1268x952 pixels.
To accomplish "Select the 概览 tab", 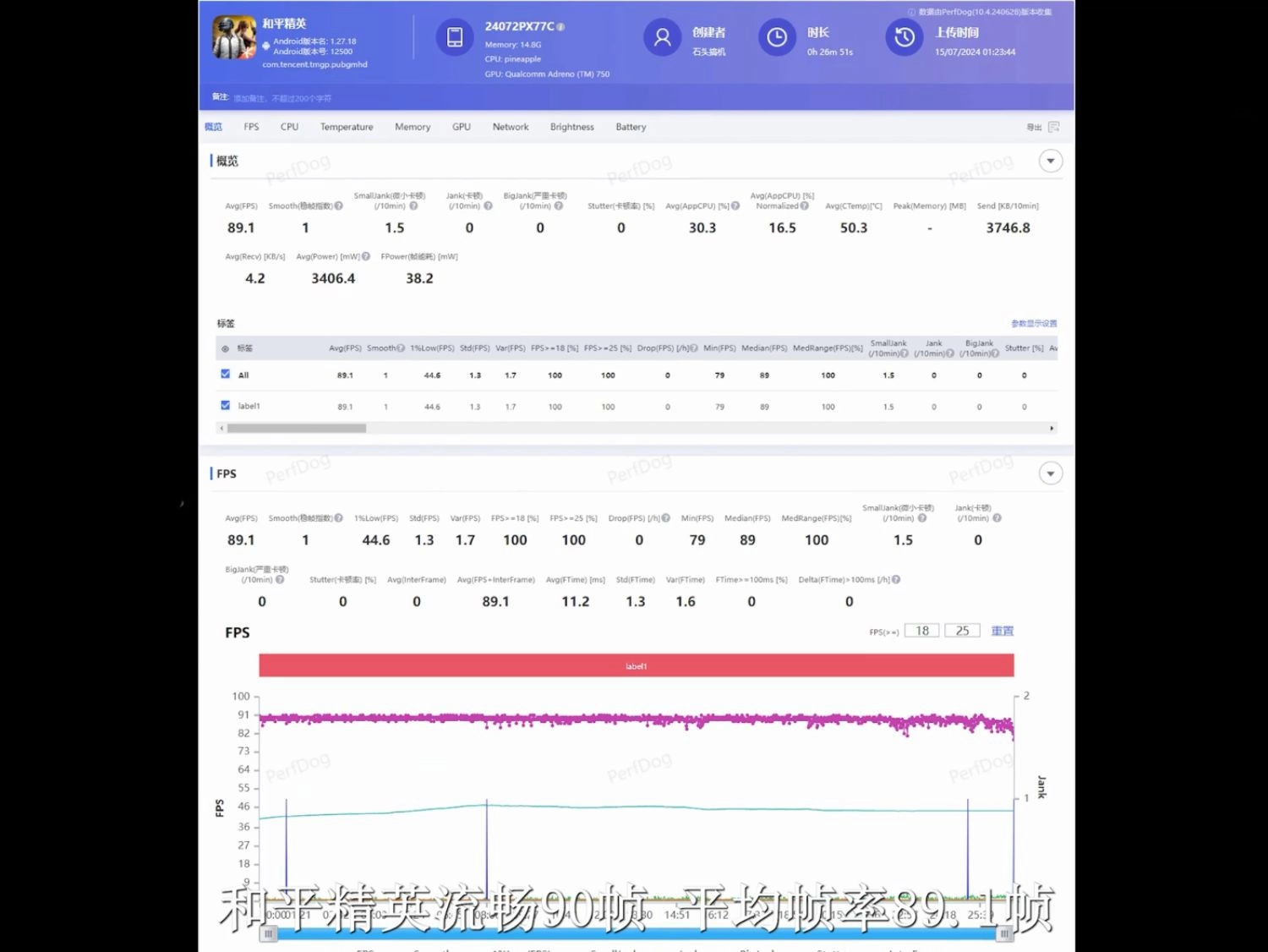I will point(213,127).
